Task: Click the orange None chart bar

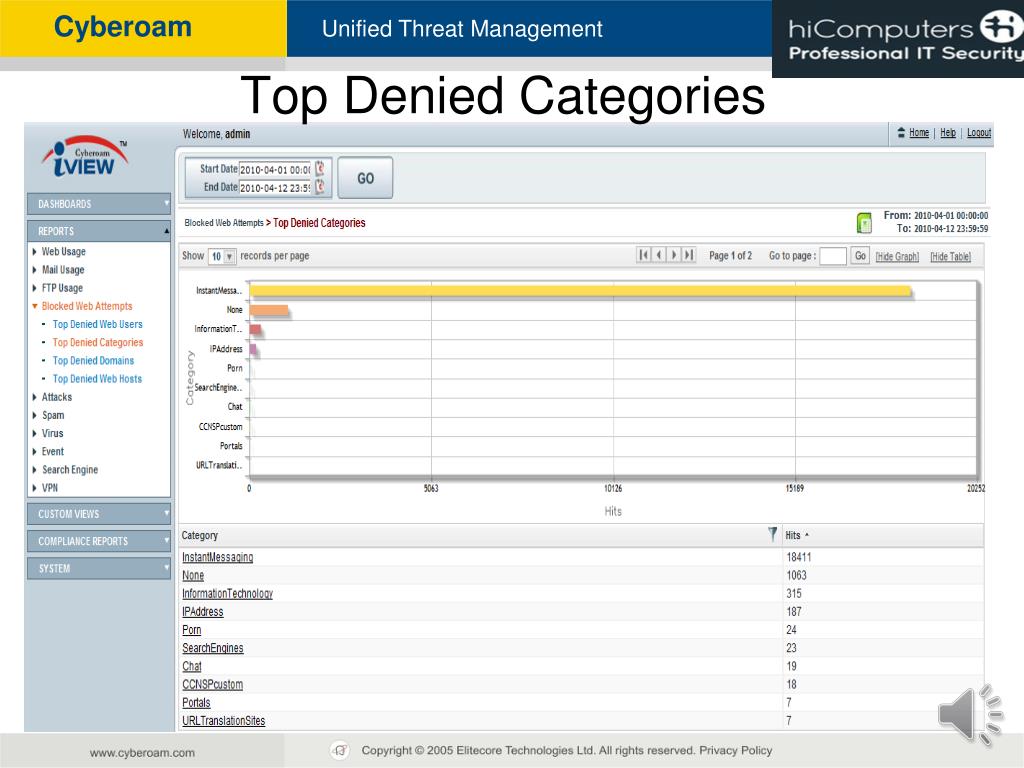Action: 268,310
